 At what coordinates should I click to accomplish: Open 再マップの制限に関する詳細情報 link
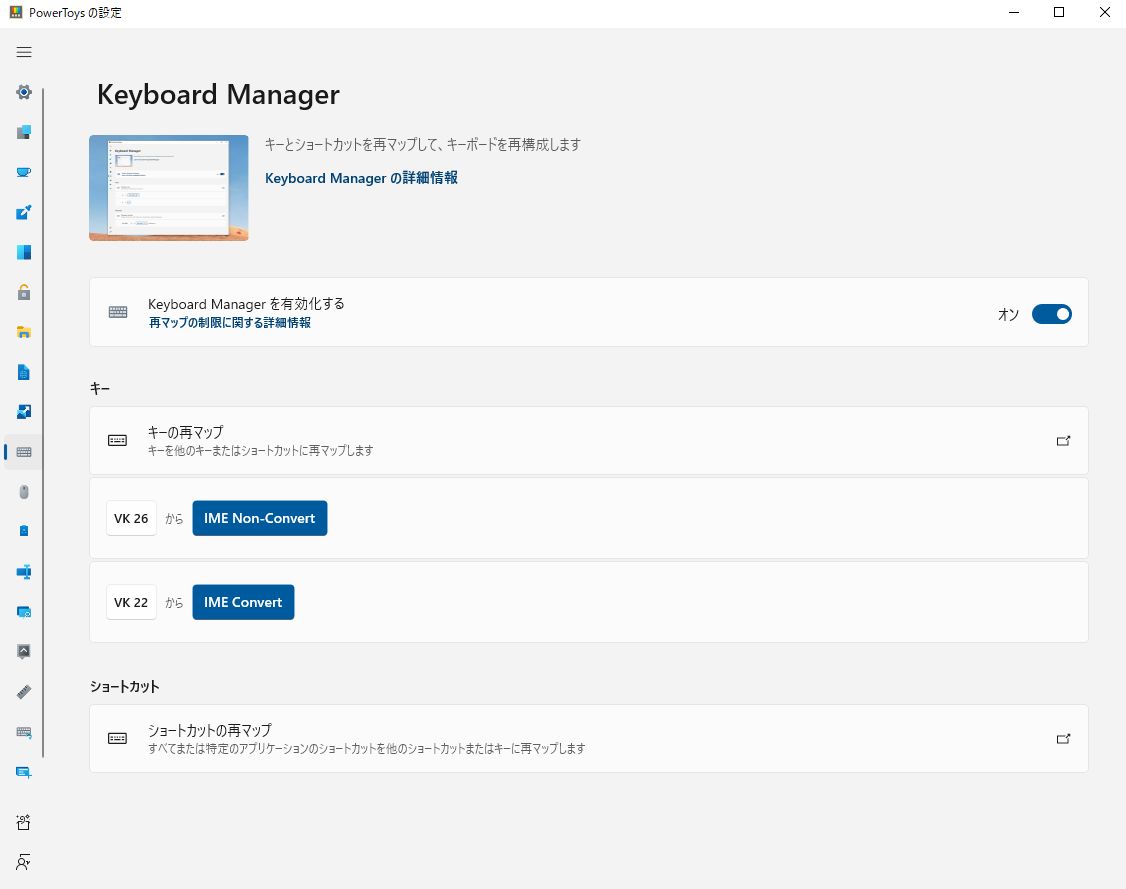point(230,323)
